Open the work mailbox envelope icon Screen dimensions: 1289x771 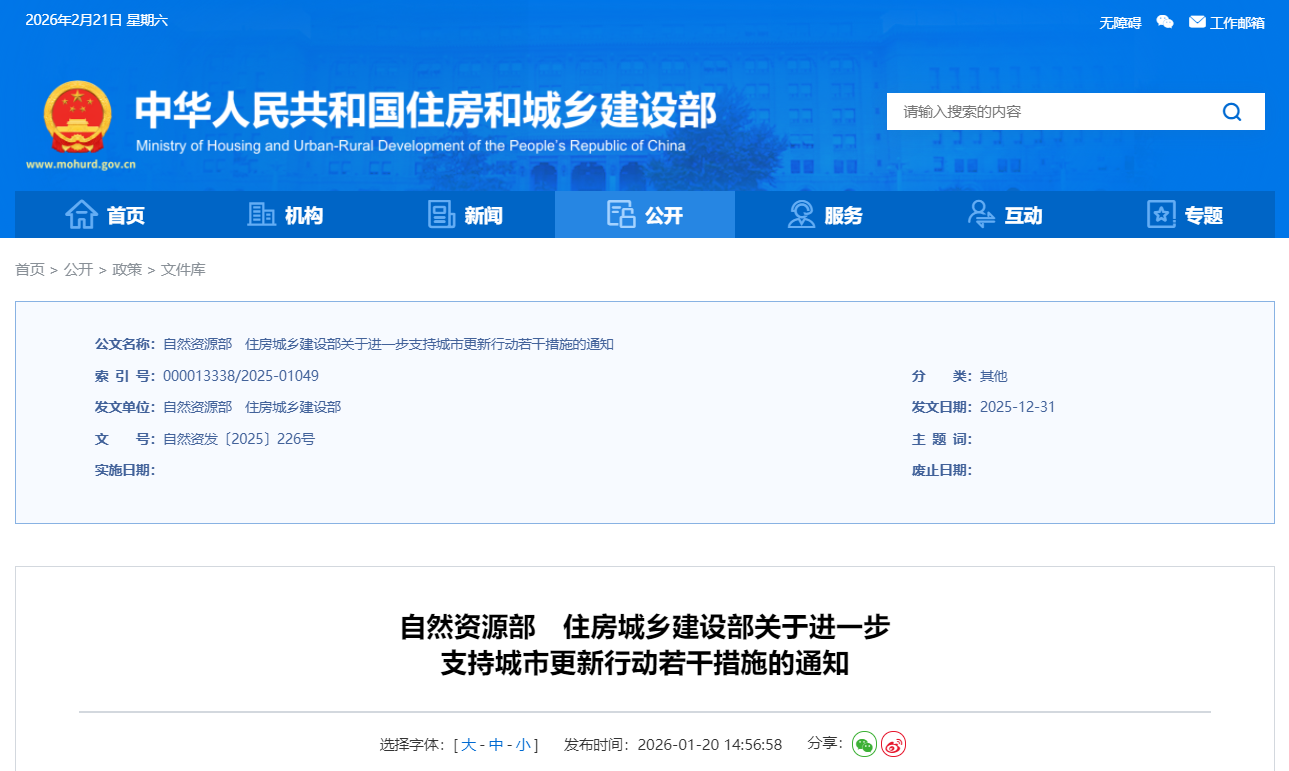click(1197, 22)
